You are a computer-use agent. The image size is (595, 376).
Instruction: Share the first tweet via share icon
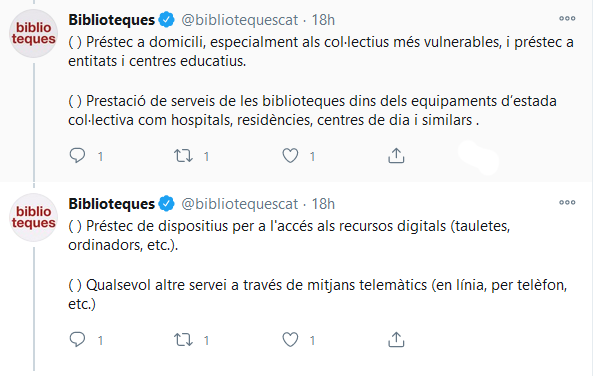396,156
